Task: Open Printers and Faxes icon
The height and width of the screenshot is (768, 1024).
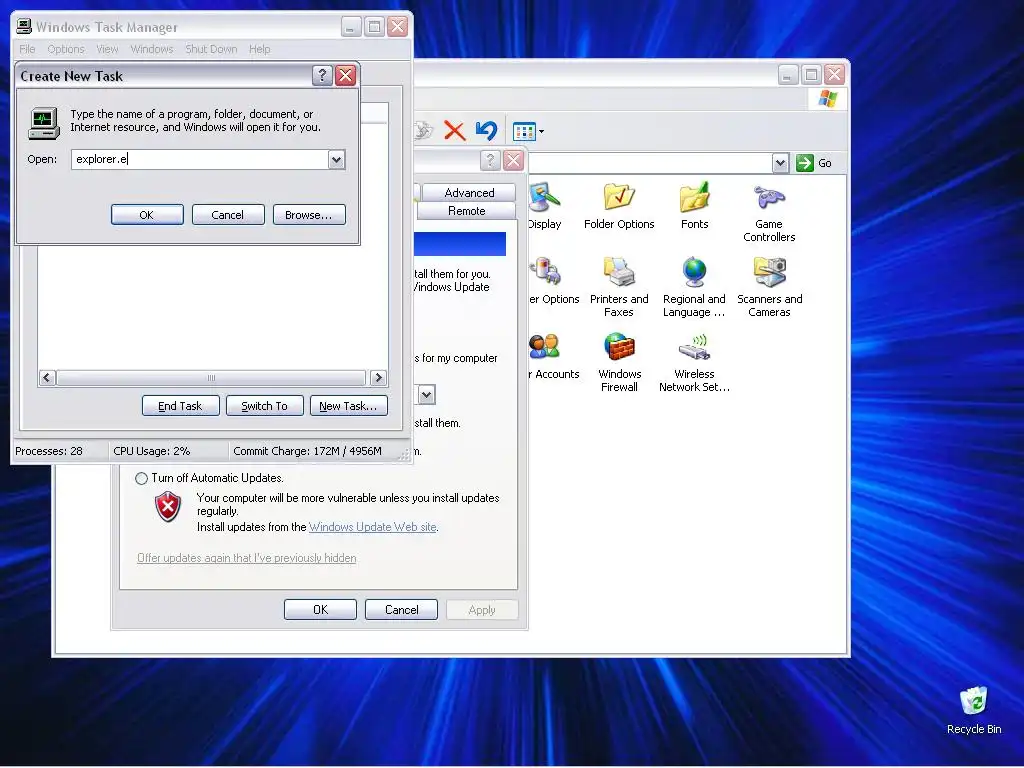Action: click(618, 287)
